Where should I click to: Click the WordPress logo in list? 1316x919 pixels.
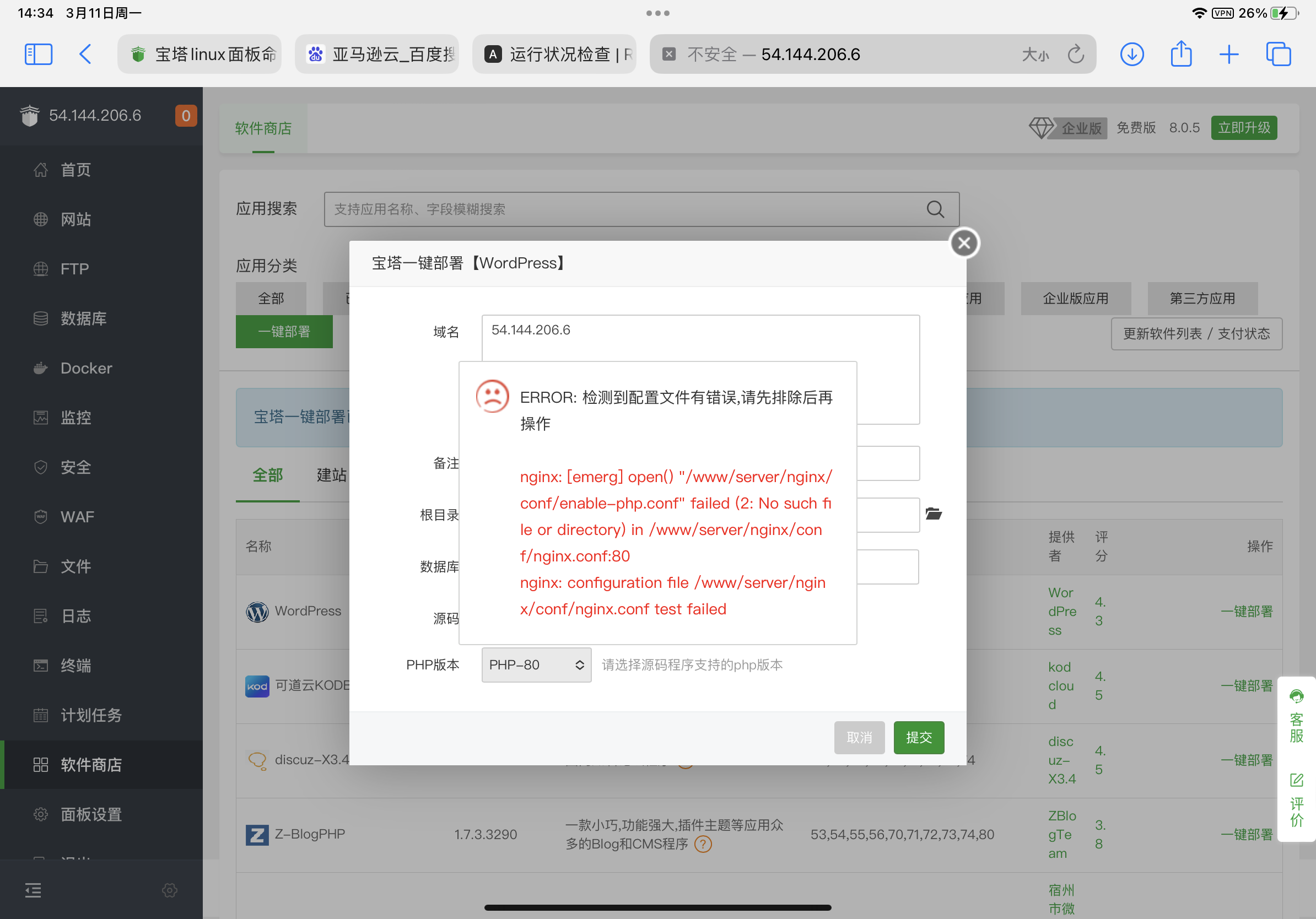(x=257, y=612)
